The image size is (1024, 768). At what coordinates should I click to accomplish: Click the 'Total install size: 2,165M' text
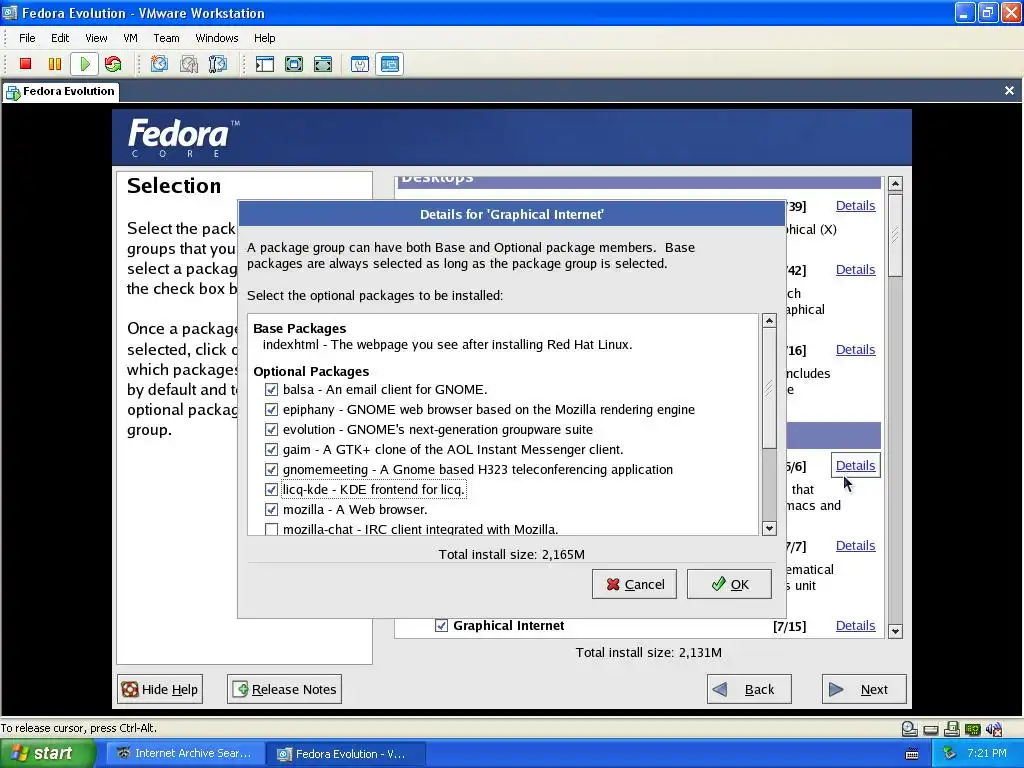(511, 554)
